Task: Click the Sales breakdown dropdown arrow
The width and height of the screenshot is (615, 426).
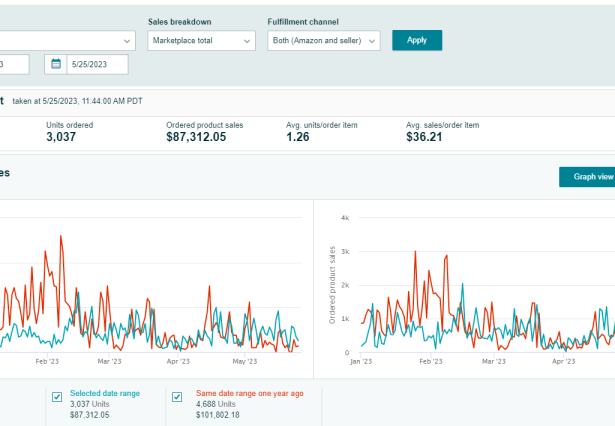Action: [x=246, y=41]
